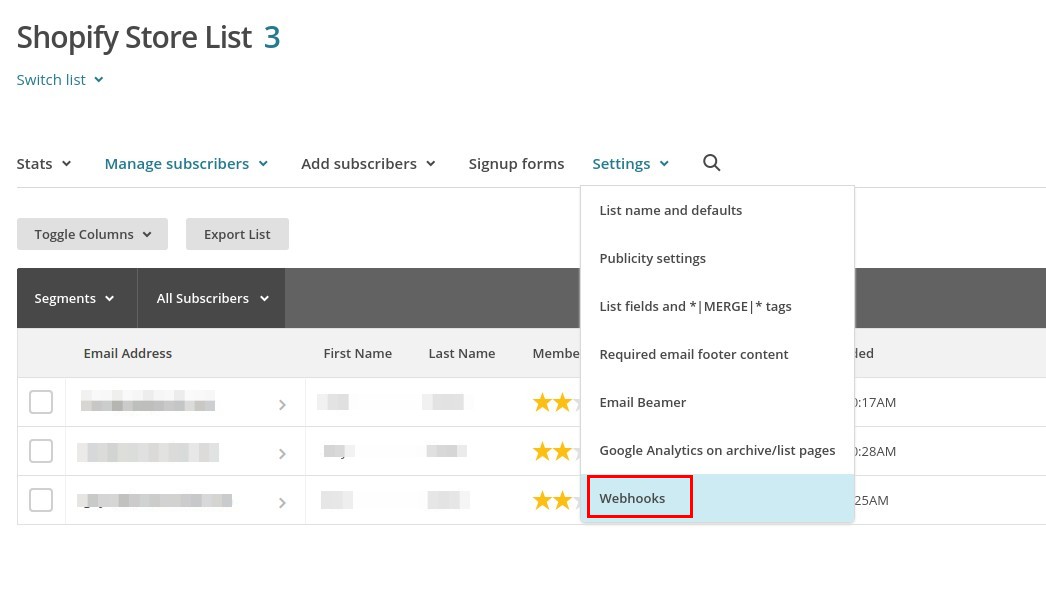
Task: Open first row's blurred email address
Action: pos(147,401)
